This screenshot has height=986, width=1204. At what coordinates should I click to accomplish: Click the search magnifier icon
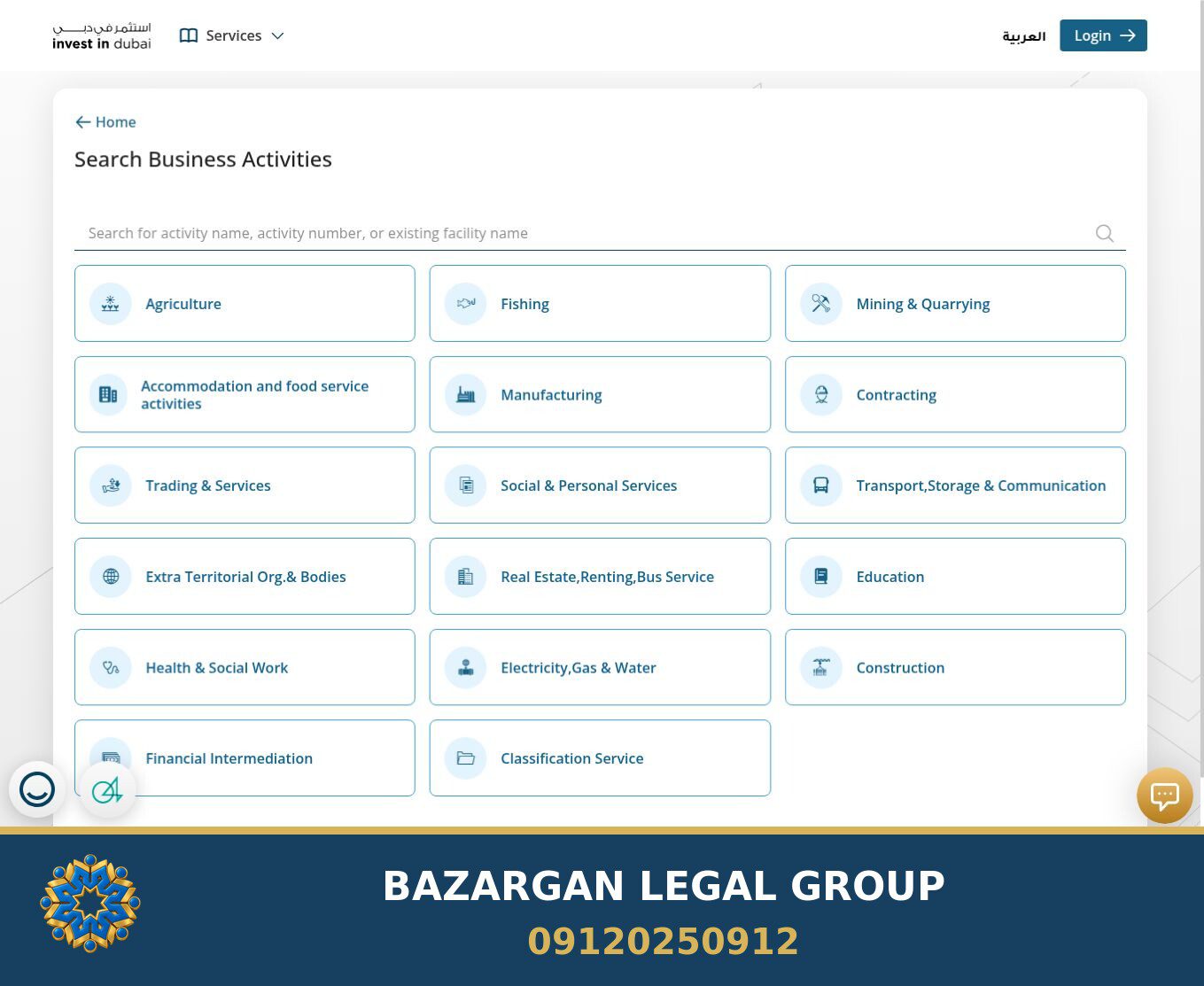[1105, 233]
